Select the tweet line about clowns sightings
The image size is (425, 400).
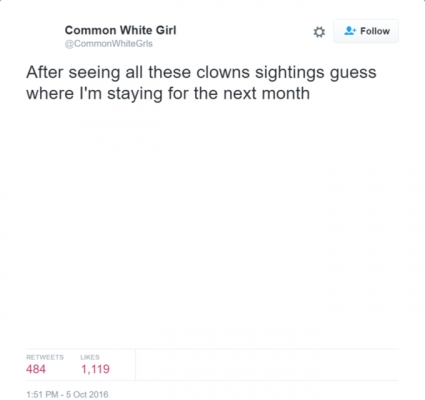point(201,73)
